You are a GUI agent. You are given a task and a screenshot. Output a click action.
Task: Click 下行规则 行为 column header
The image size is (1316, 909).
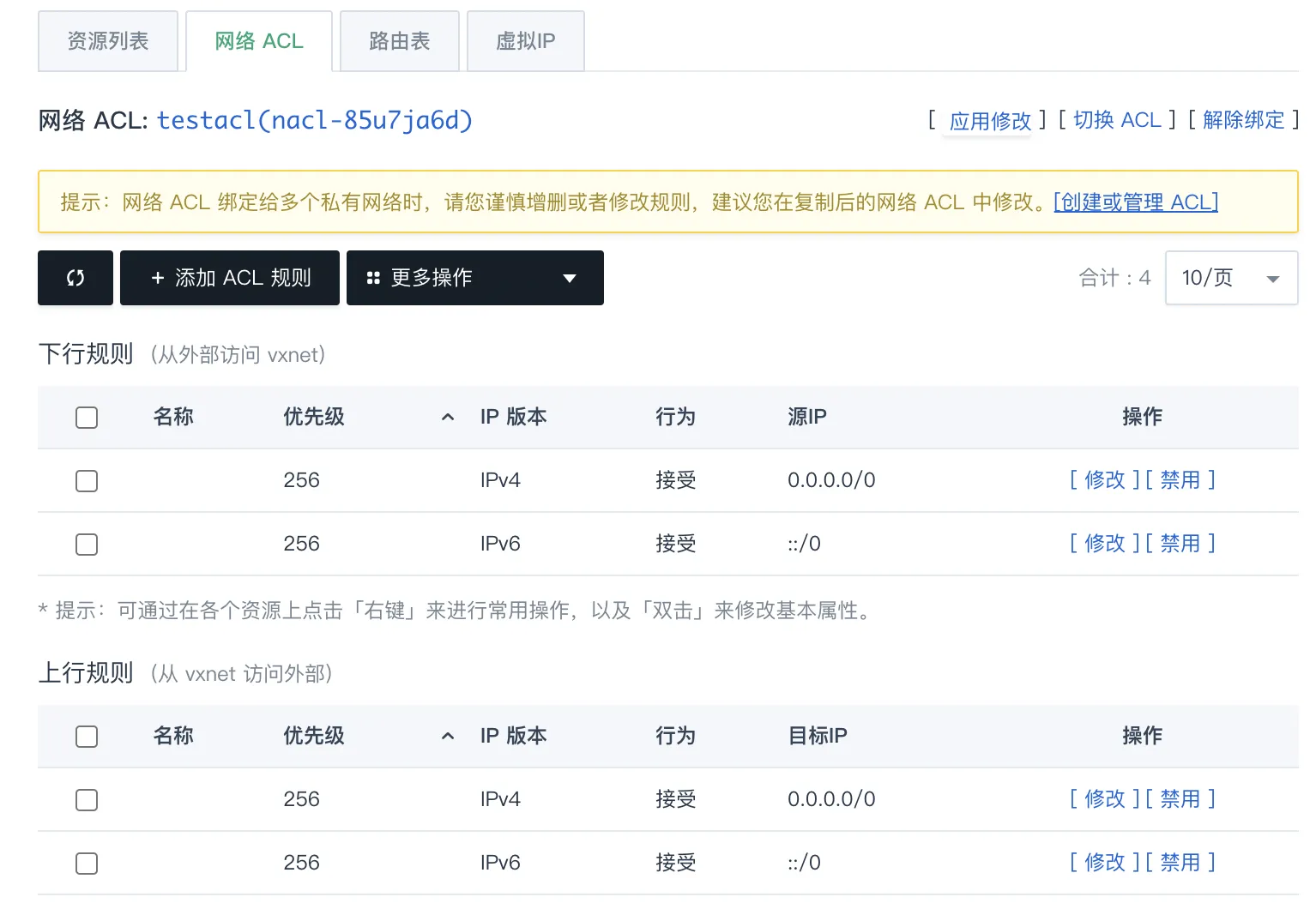click(x=676, y=417)
